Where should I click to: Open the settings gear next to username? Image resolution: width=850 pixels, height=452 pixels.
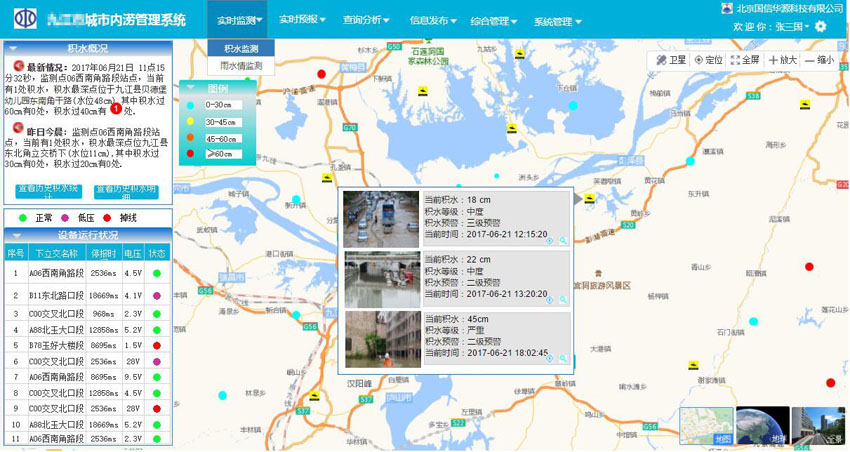click(821, 27)
